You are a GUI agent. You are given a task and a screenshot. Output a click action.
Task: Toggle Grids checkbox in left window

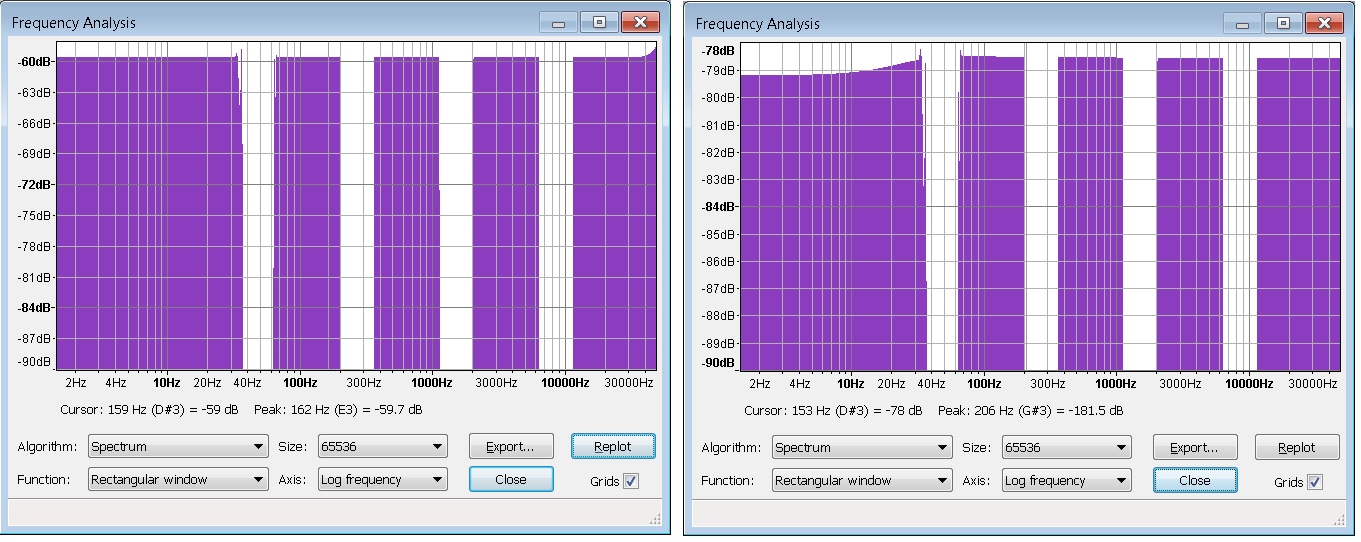point(630,481)
